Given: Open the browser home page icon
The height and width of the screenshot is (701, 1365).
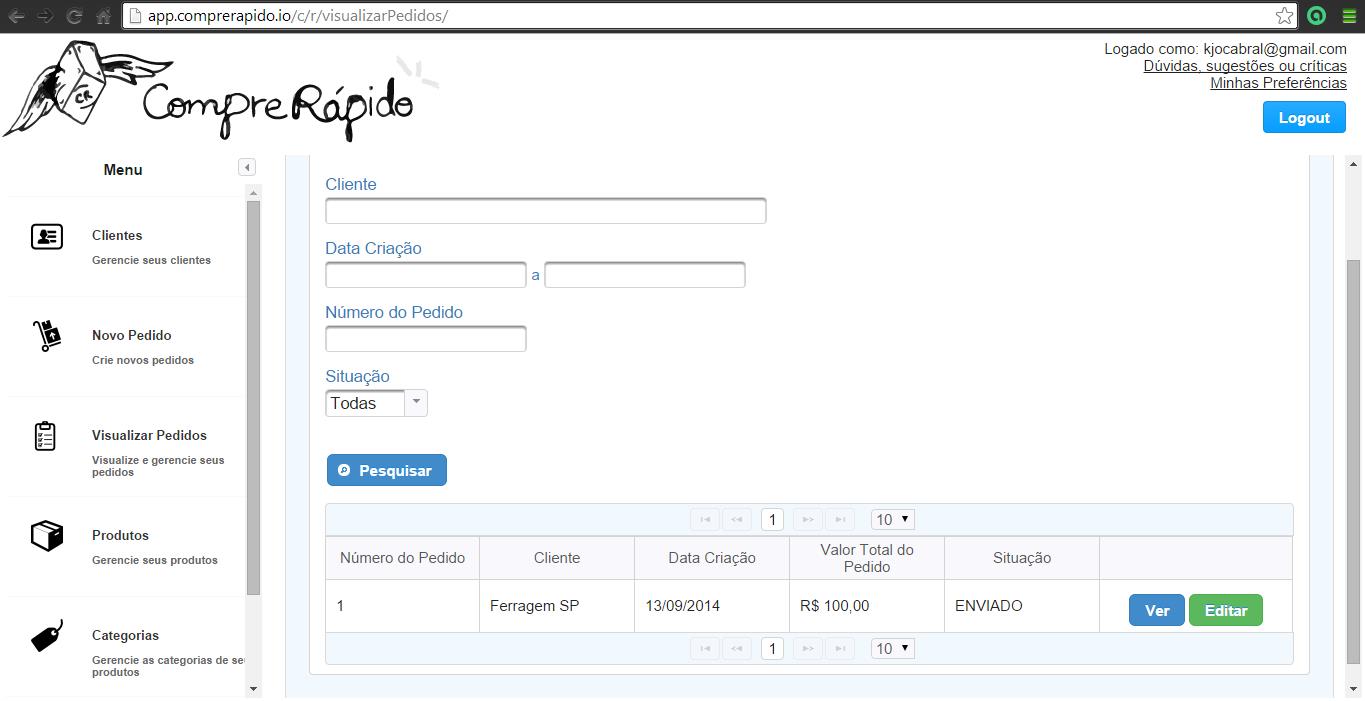Looking at the screenshot, I should pyautogui.click(x=103, y=16).
